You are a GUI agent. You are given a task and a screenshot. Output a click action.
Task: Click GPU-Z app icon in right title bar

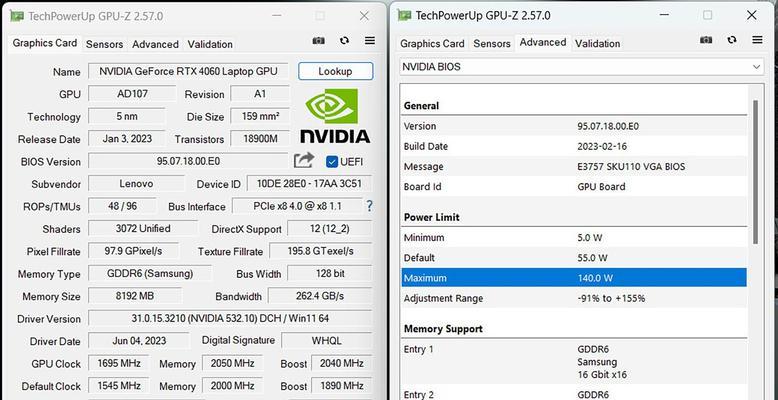404,15
